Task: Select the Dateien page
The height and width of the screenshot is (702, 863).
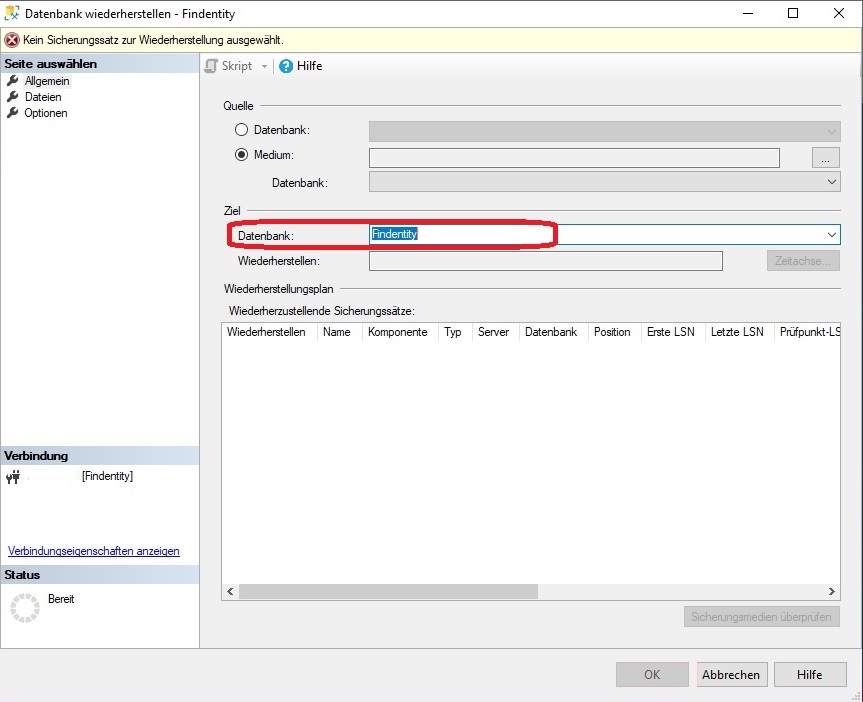Action: point(43,97)
